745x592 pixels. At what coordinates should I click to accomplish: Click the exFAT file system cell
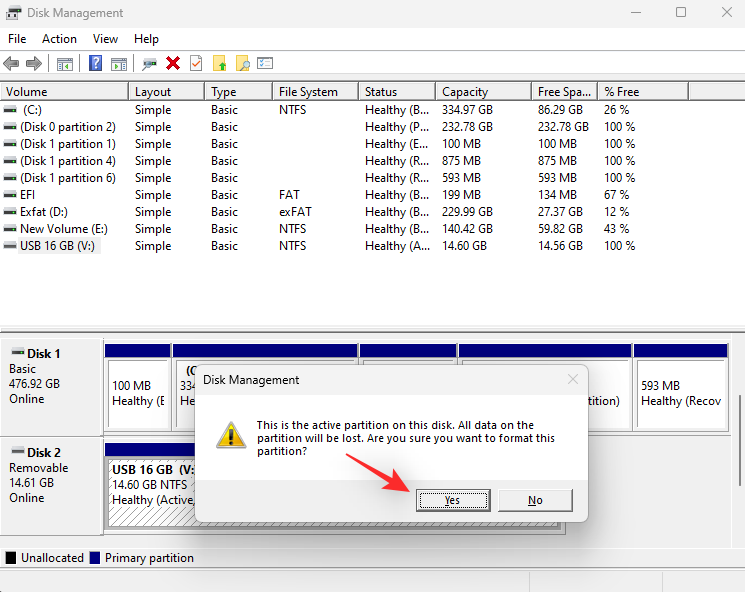point(295,212)
